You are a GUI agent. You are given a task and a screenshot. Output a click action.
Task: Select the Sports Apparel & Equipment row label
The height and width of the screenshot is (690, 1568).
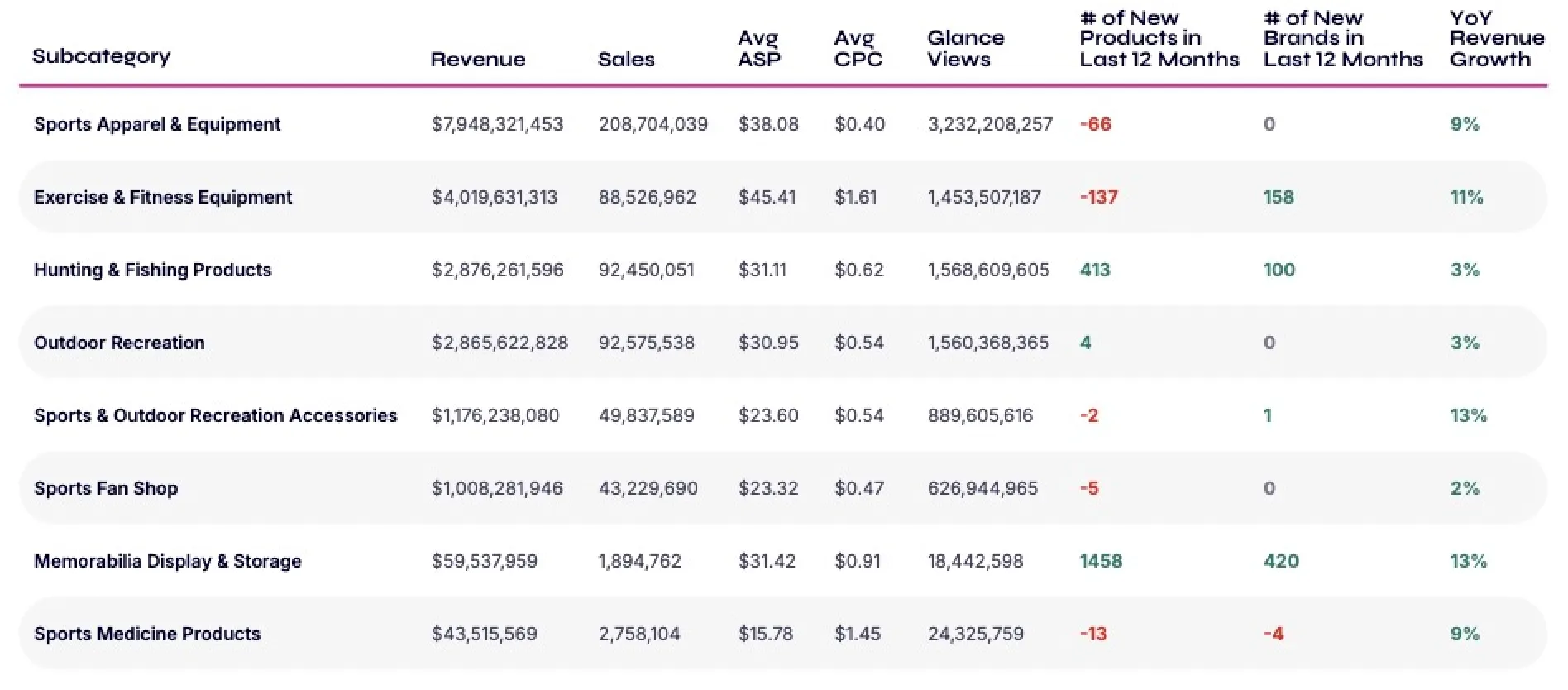coord(157,124)
